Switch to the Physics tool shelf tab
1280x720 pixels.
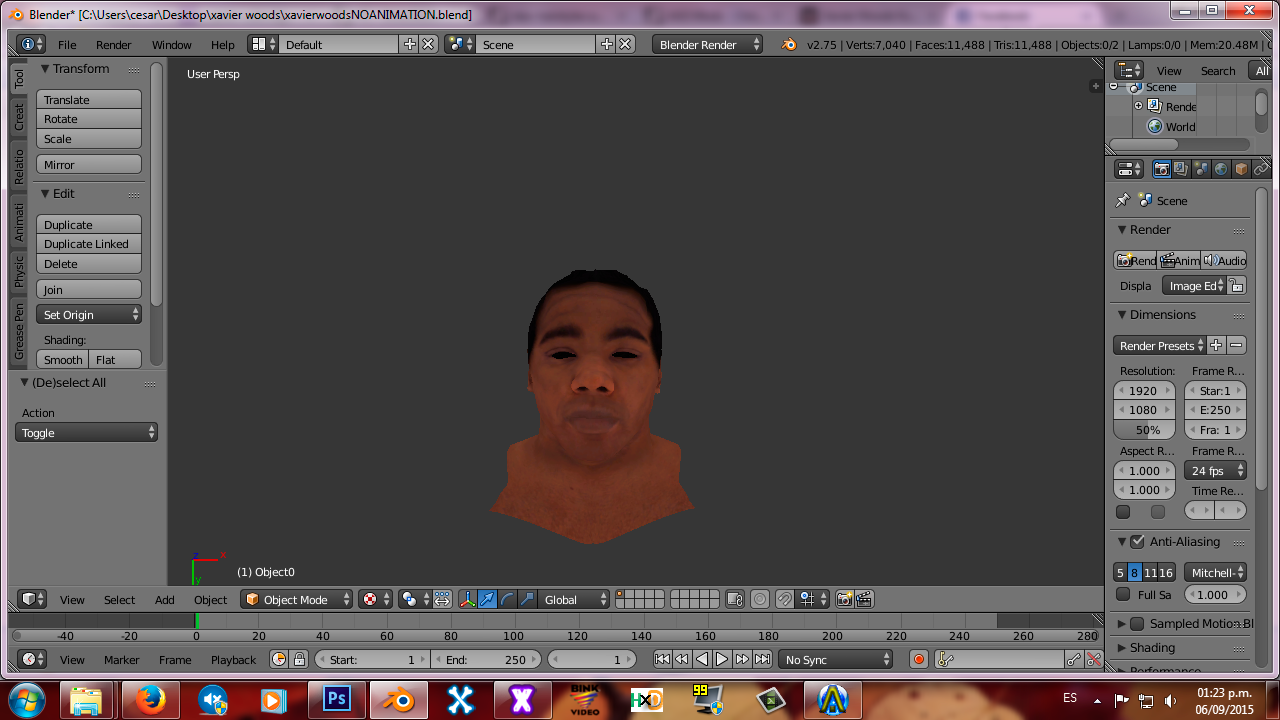point(19,271)
